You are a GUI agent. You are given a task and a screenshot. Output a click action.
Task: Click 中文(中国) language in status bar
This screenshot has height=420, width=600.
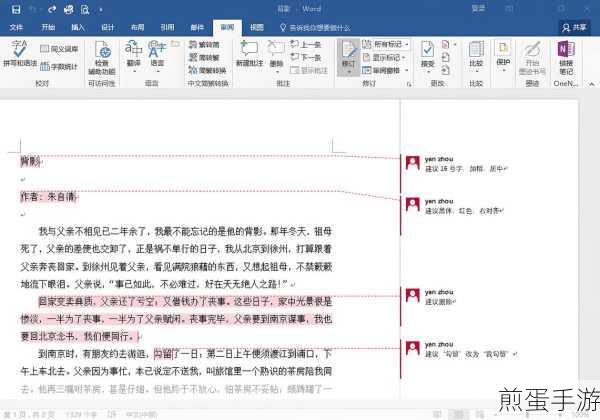(x=142, y=414)
